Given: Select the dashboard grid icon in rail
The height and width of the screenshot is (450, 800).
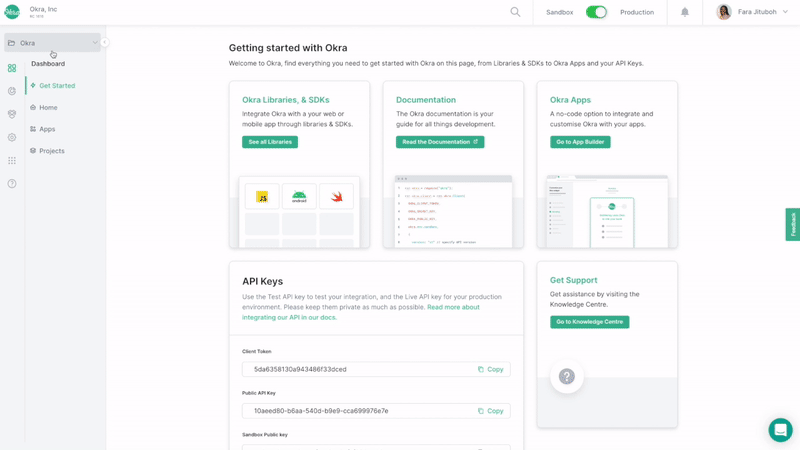Looking at the screenshot, I should click(12, 68).
